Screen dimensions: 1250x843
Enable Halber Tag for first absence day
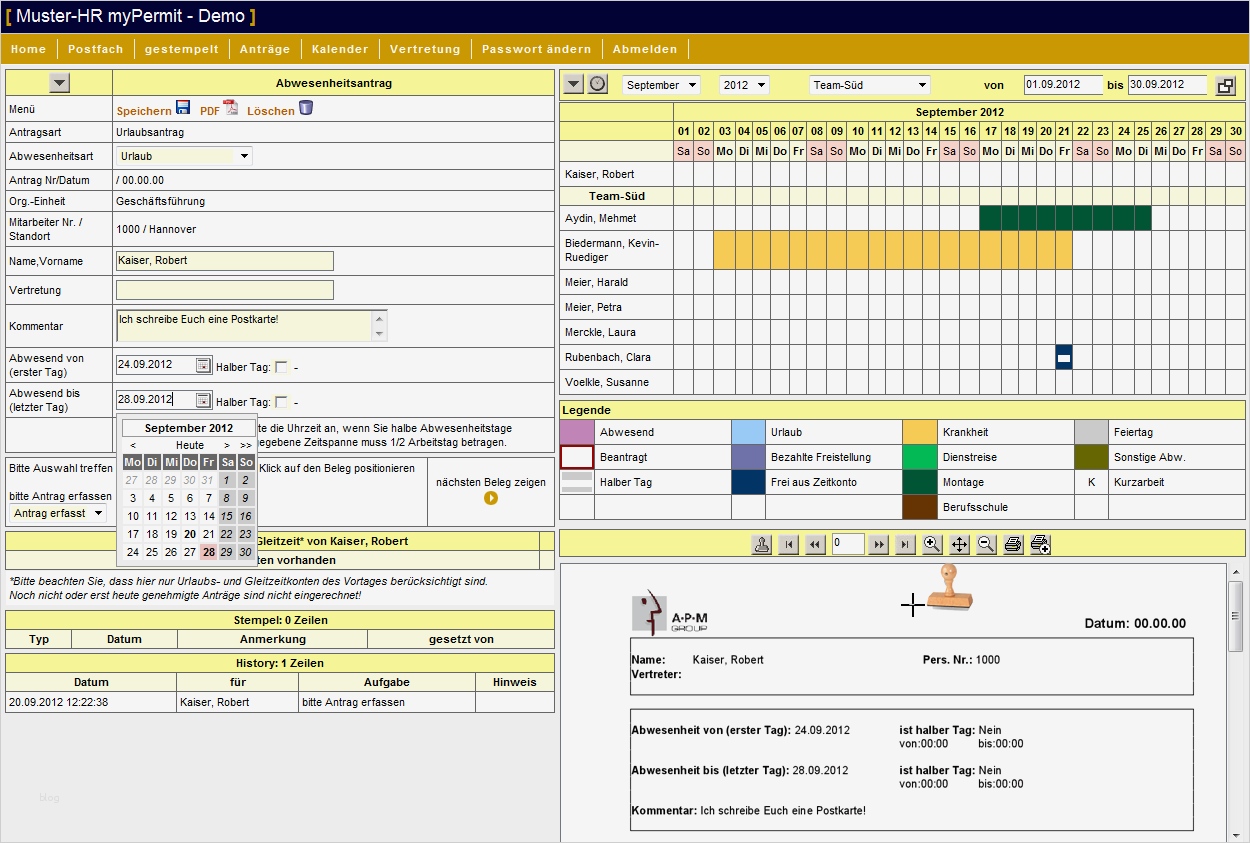click(281, 367)
